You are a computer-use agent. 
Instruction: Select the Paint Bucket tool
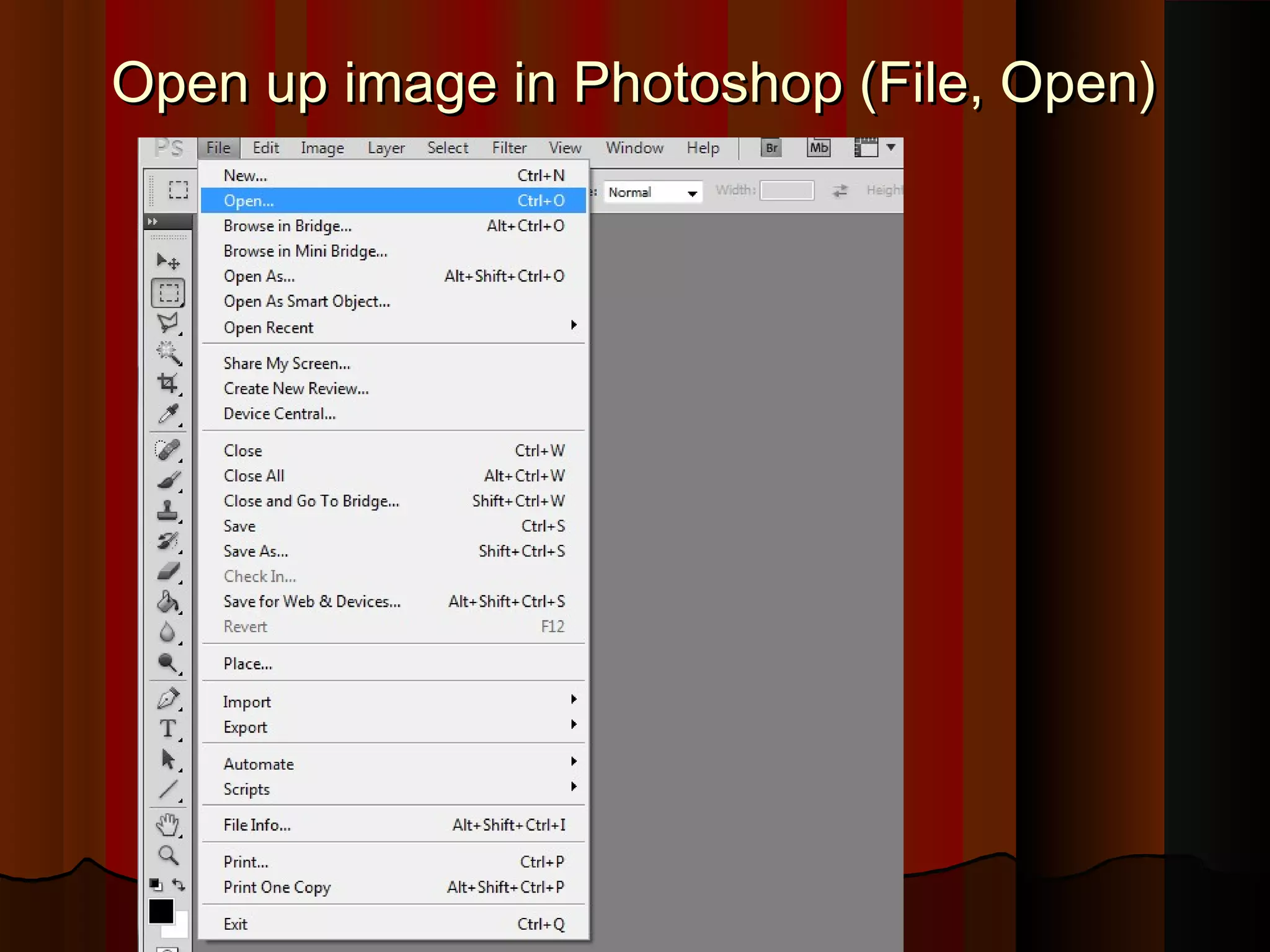pyautogui.click(x=168, y=602)
